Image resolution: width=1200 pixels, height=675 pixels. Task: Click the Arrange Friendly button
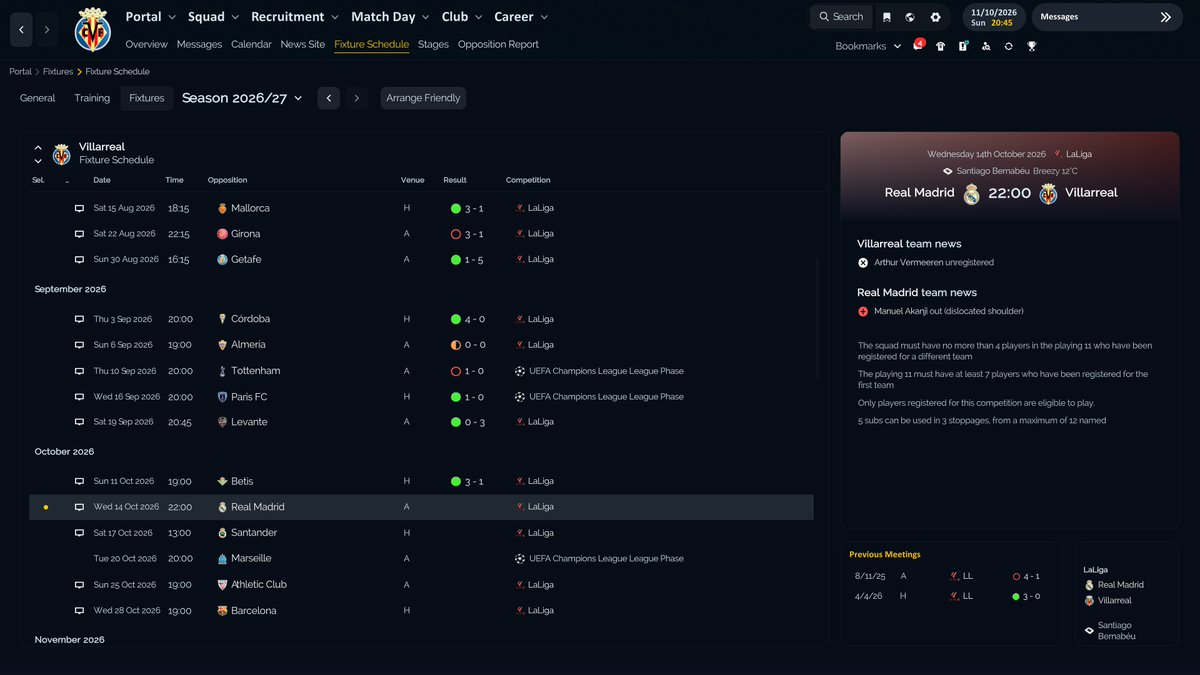[x=423, y=98]
